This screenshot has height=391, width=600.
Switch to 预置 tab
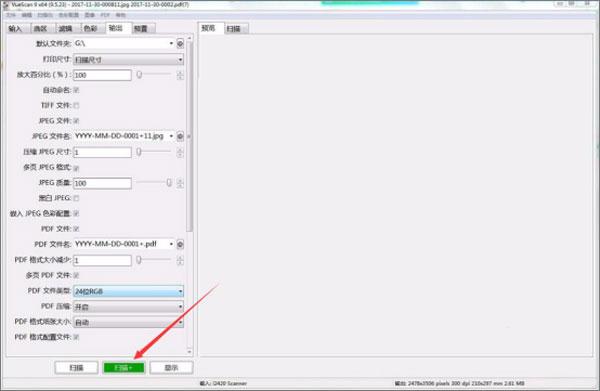pos(142,29)
